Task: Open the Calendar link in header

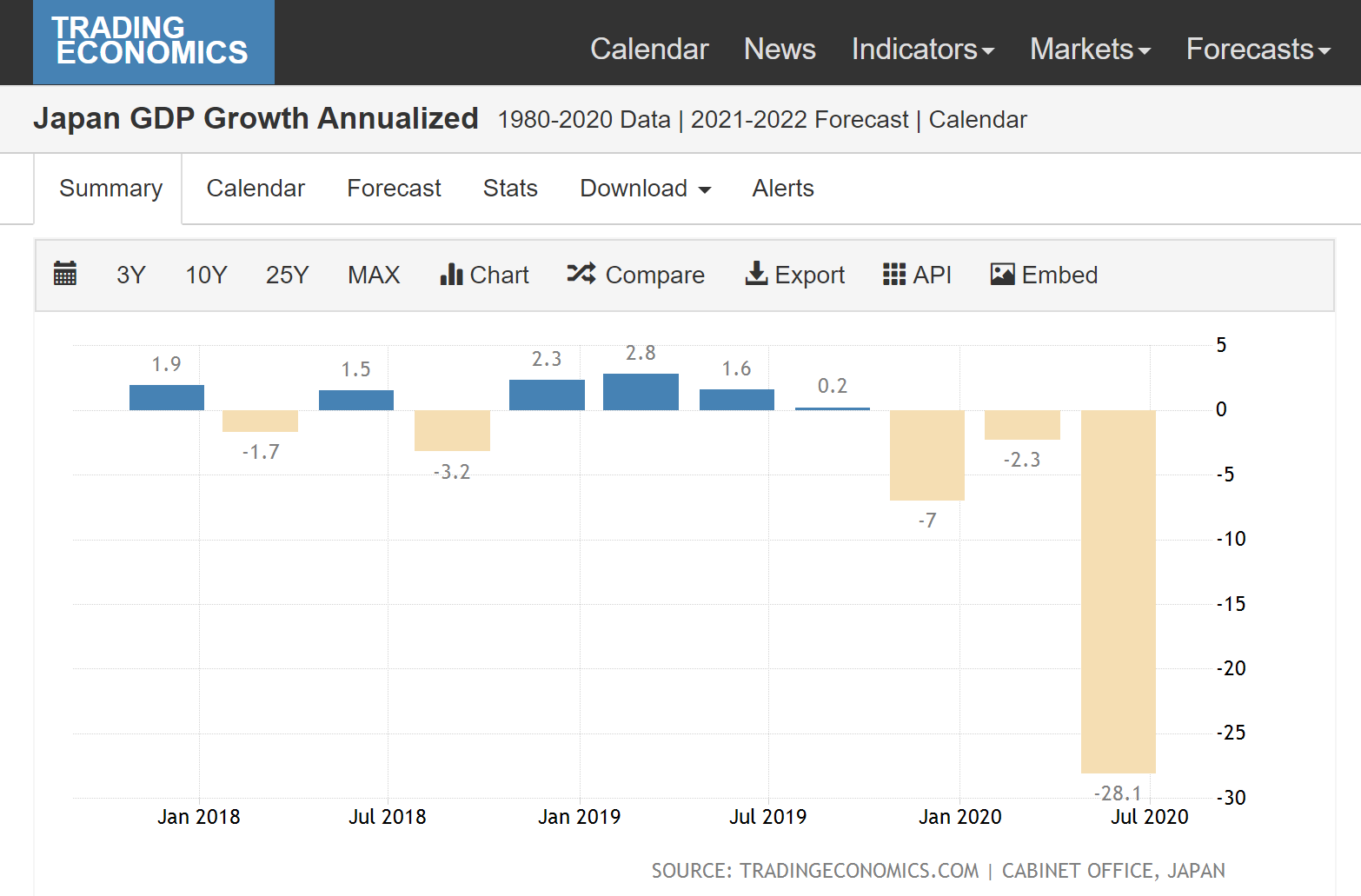Action: pos(649,50)
